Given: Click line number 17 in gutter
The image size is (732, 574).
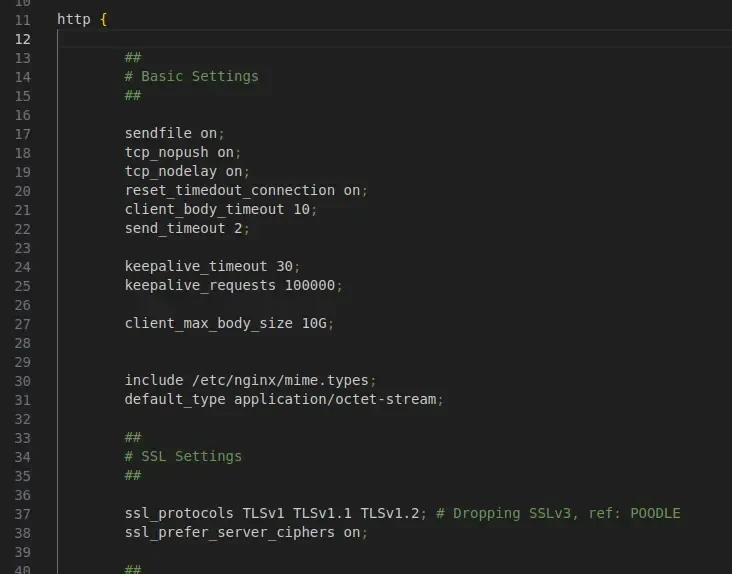Looking at the screenshot, I should pyautogui.click(x=23, y=134).
